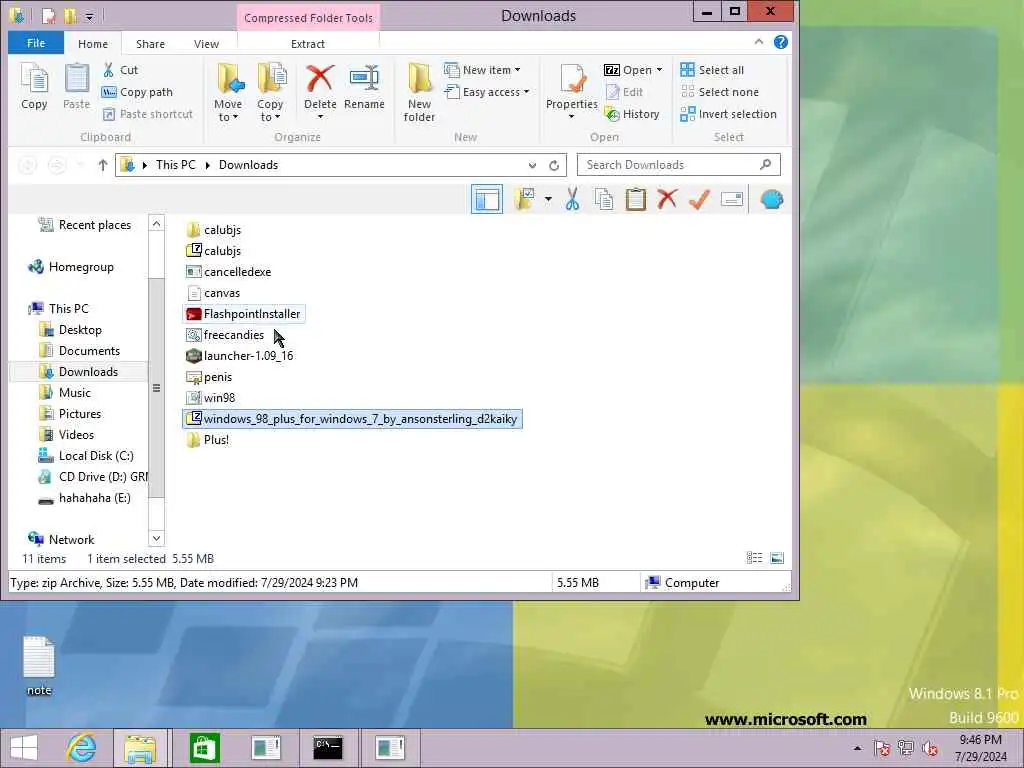The width and height of the screenshot is (1024, 768).
Task: Click the navigation pane scrollbar down arrow
Action: click(156, 539)
